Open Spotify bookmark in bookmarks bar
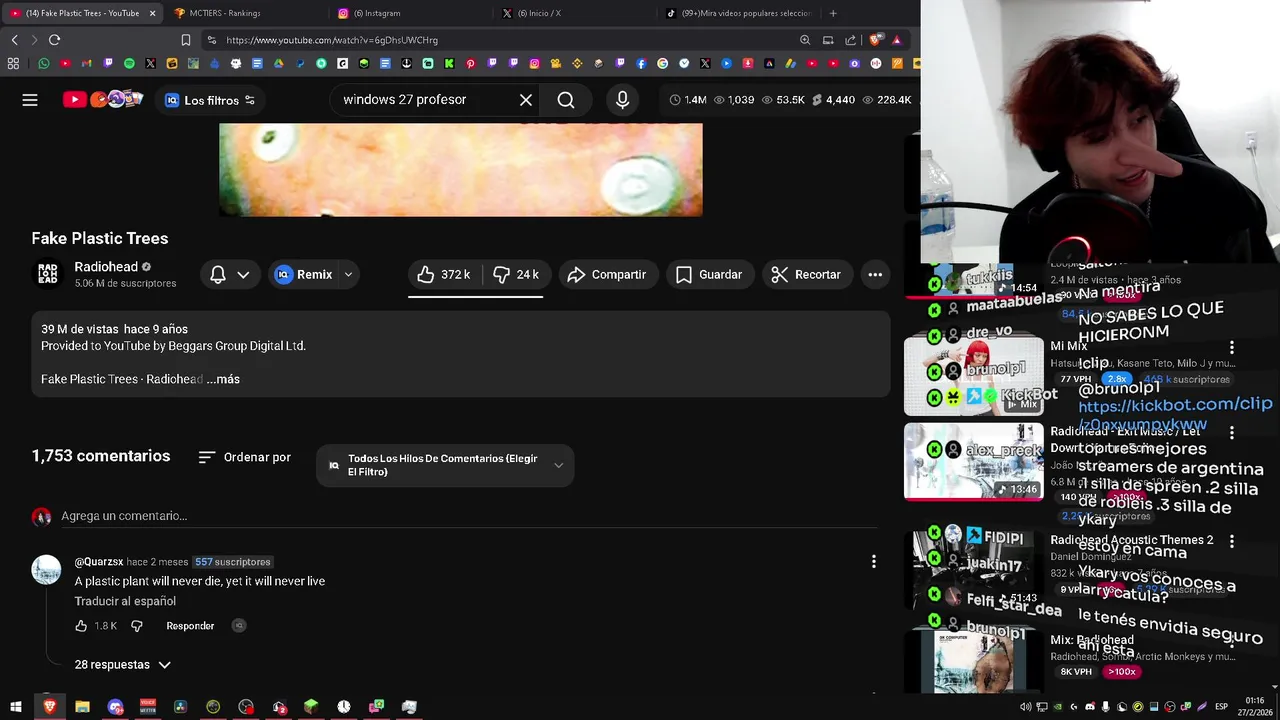Image resolution: width=1280 pixels, height=720 pixels. [x=129, y=63]
